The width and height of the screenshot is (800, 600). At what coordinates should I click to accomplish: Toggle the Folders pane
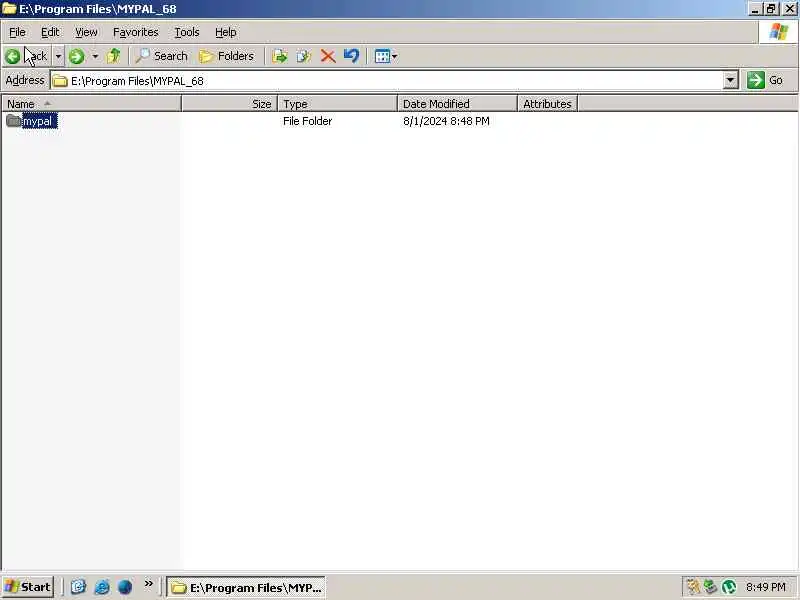pyautogui.click(x=227, y=56)
